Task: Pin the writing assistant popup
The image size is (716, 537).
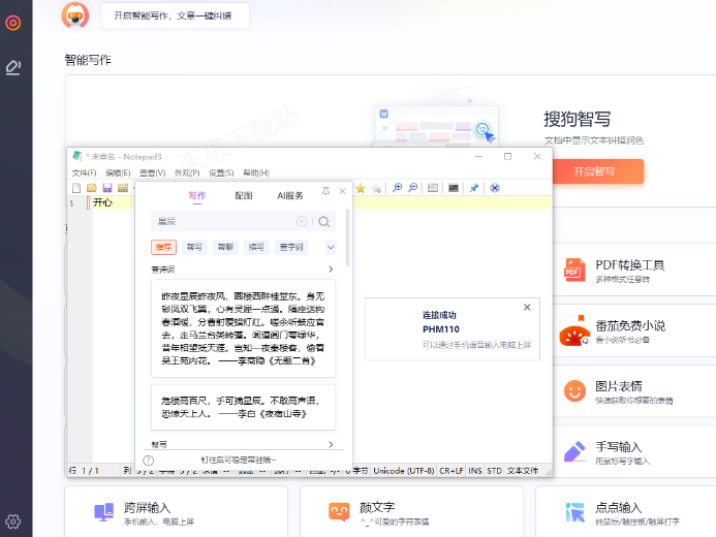Action: [x=326, y=191]
